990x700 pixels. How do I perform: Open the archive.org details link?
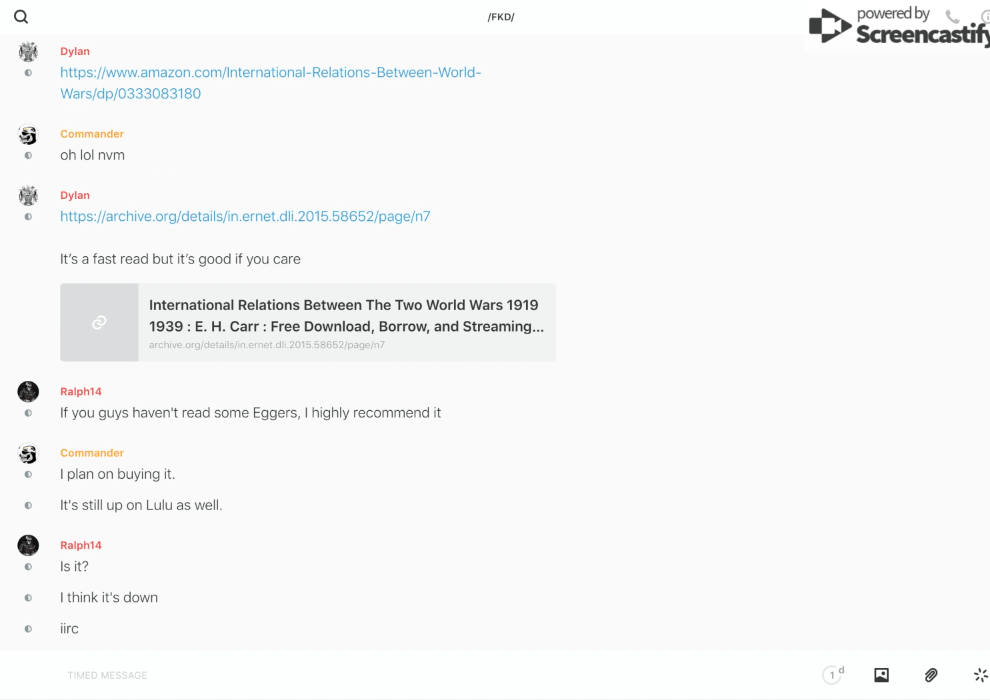click(x=245, y=216)
